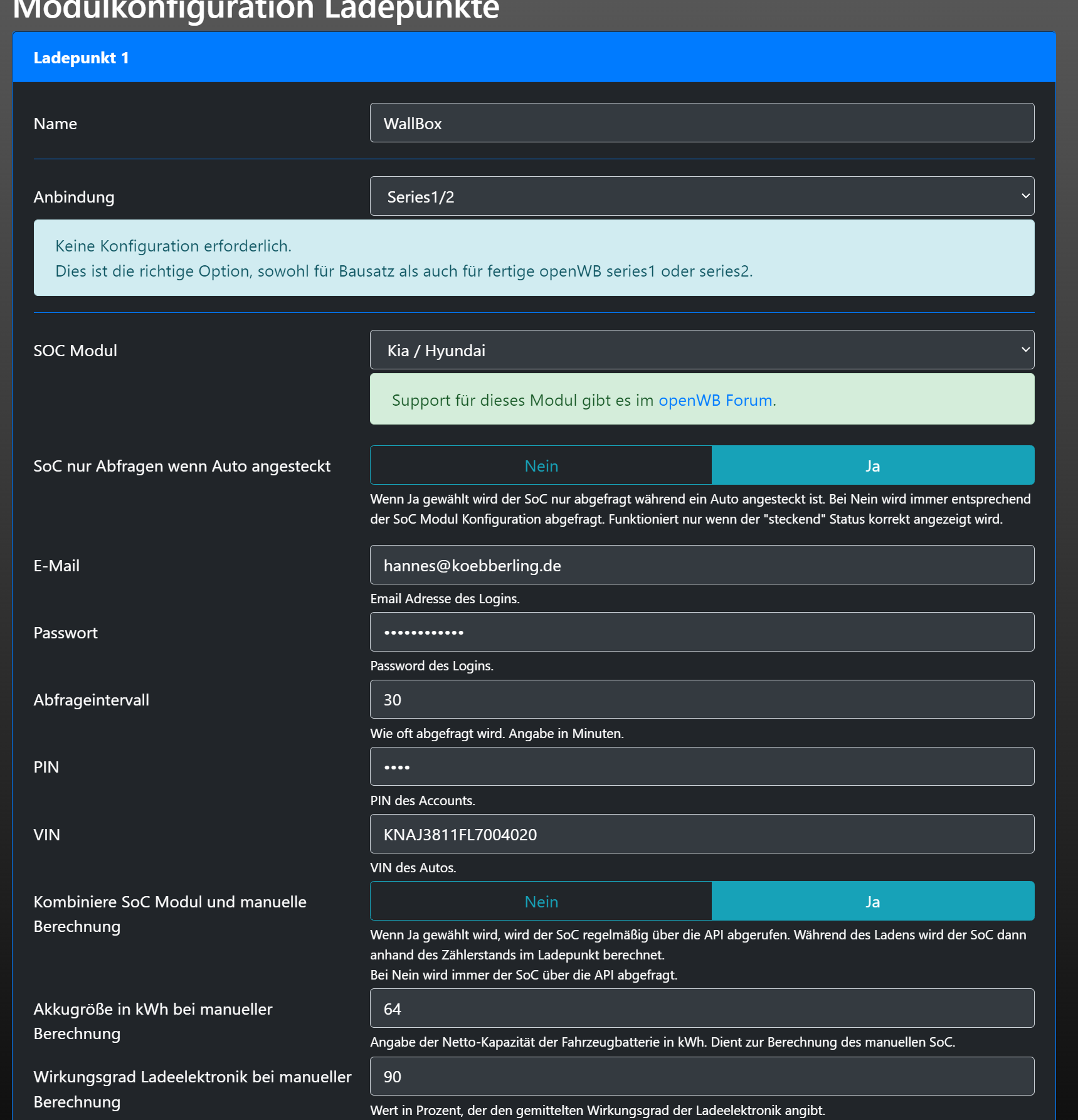Click the SOC Modul chevron arrow

click(1025, 350)
